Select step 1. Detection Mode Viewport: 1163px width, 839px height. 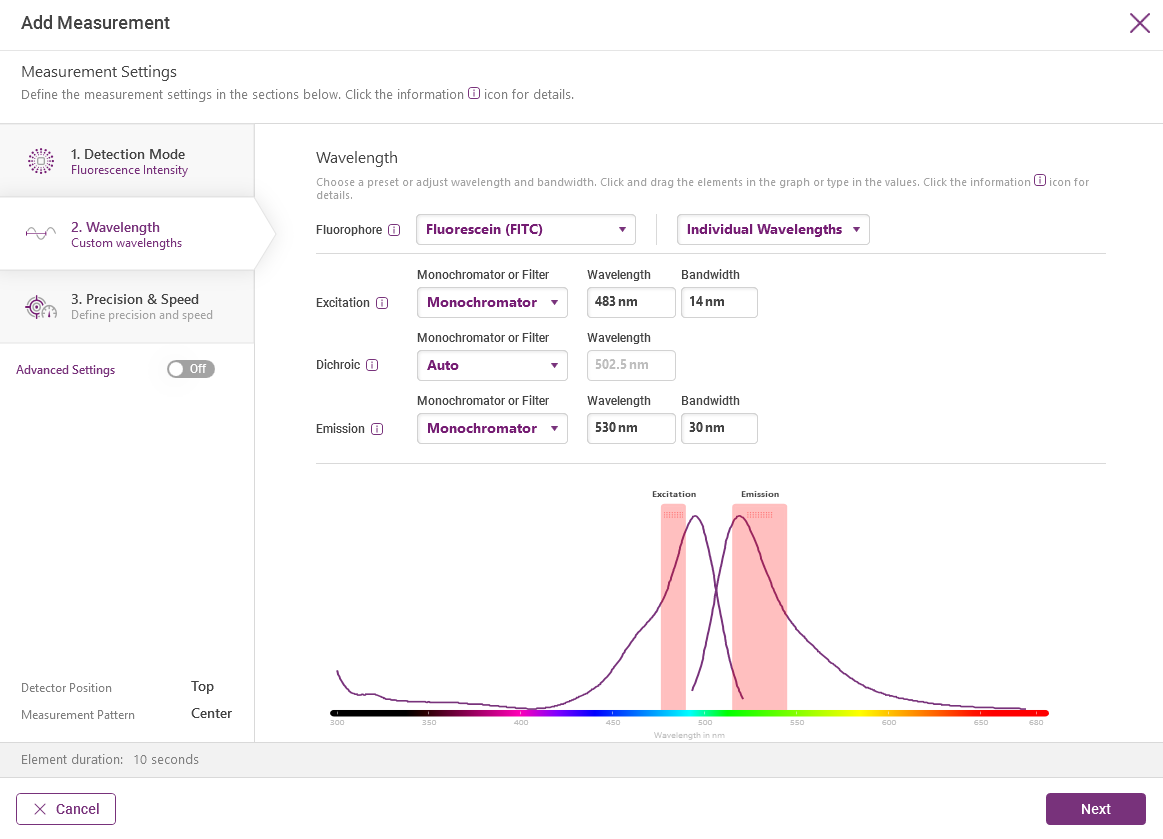(127, 160)
